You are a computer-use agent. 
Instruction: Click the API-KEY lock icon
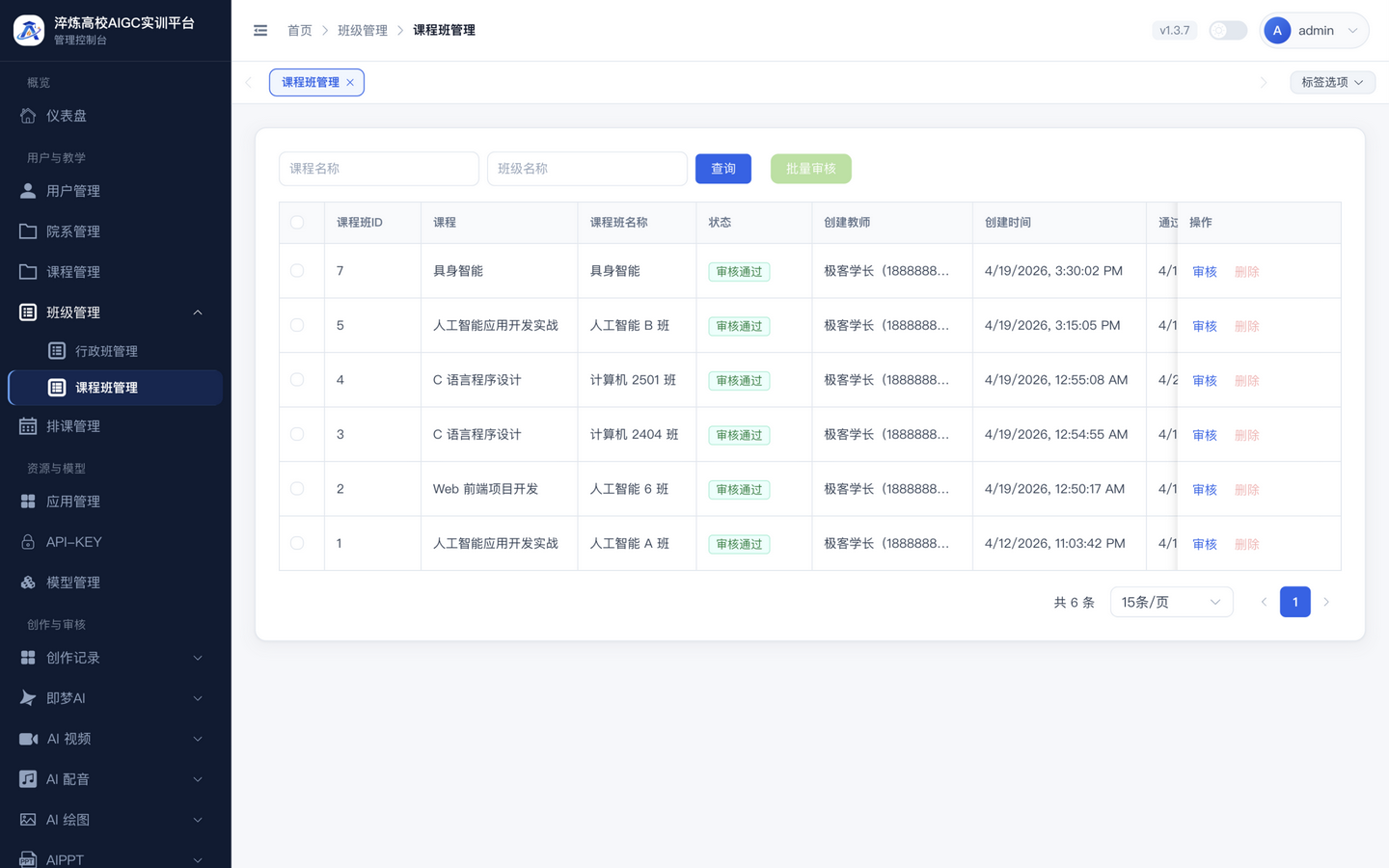(28, 542)
